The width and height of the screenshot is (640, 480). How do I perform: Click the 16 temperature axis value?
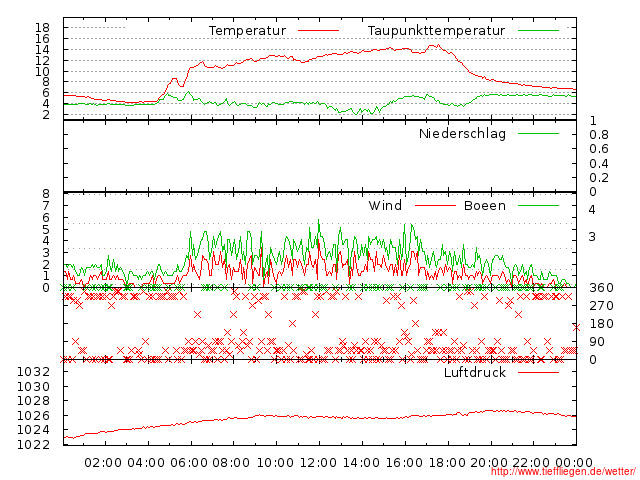42,39
